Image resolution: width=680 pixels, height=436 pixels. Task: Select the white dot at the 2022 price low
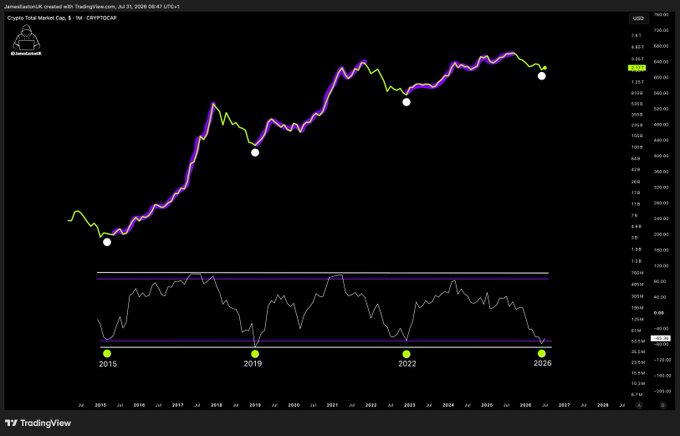click(406, 102)
